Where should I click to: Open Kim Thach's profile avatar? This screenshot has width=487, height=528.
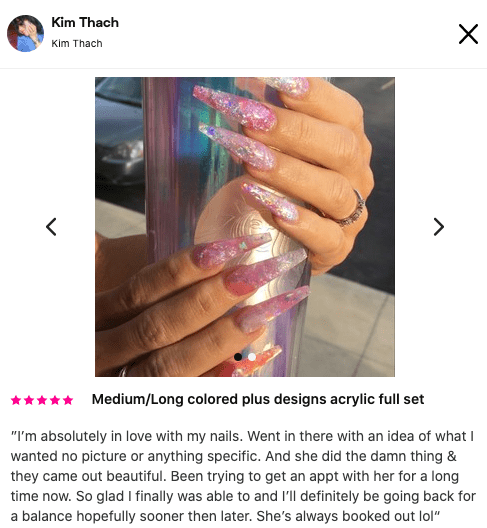[x=25, y=33]
